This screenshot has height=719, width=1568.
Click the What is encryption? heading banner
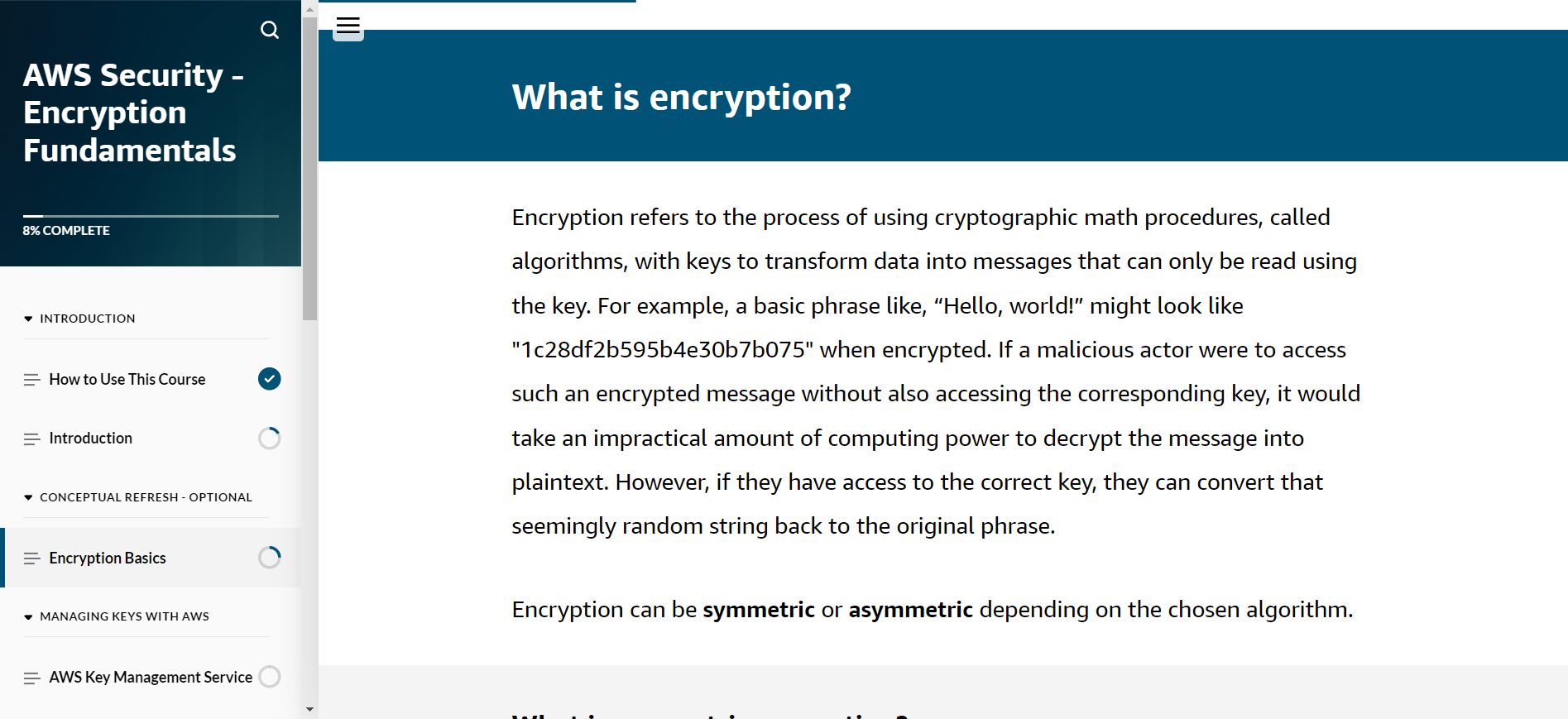tap(681, 96)
